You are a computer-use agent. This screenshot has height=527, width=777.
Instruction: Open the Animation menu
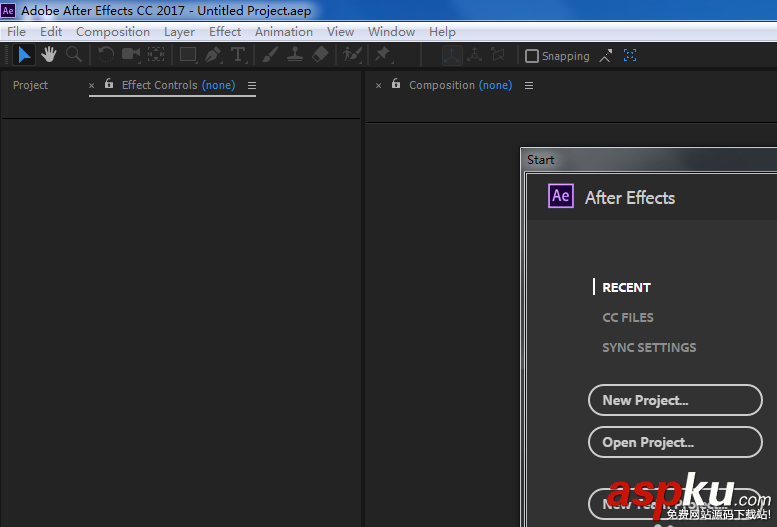(x=284, y=32)
